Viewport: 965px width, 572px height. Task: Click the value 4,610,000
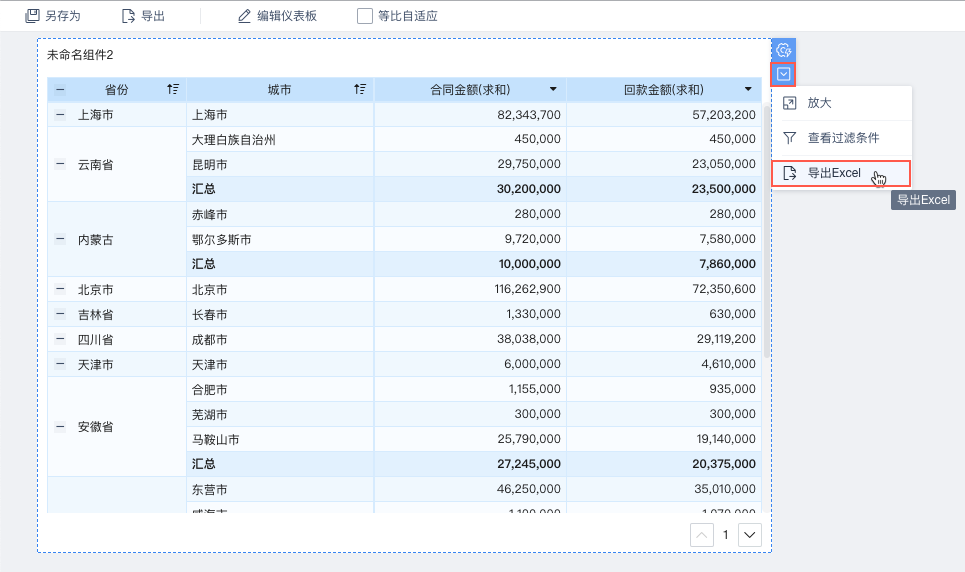(x=729, y=364)
